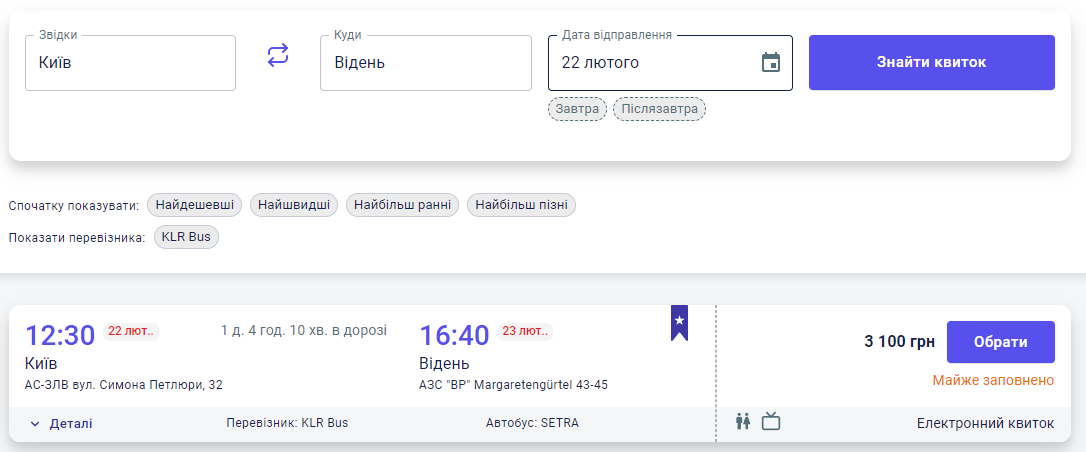This screenshot has width=1086, height=452.
Task: Open the calendar date picker icon
Action: click(x=770, y=63)
